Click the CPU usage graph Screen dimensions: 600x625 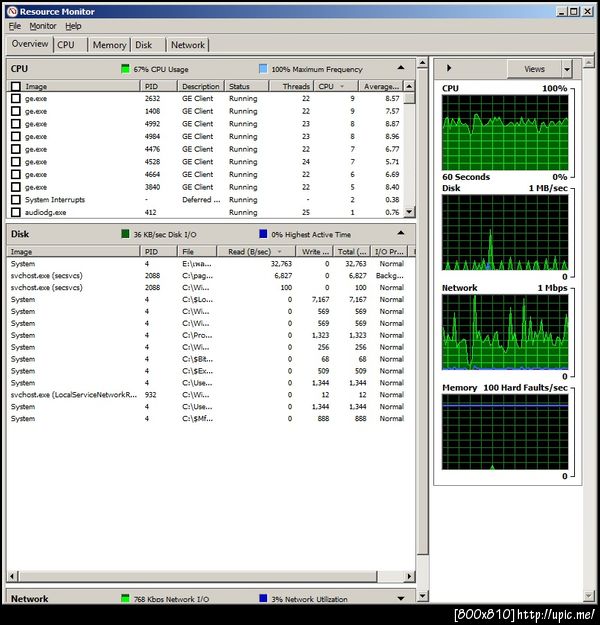pyautogui.click(x=505, y=133)
